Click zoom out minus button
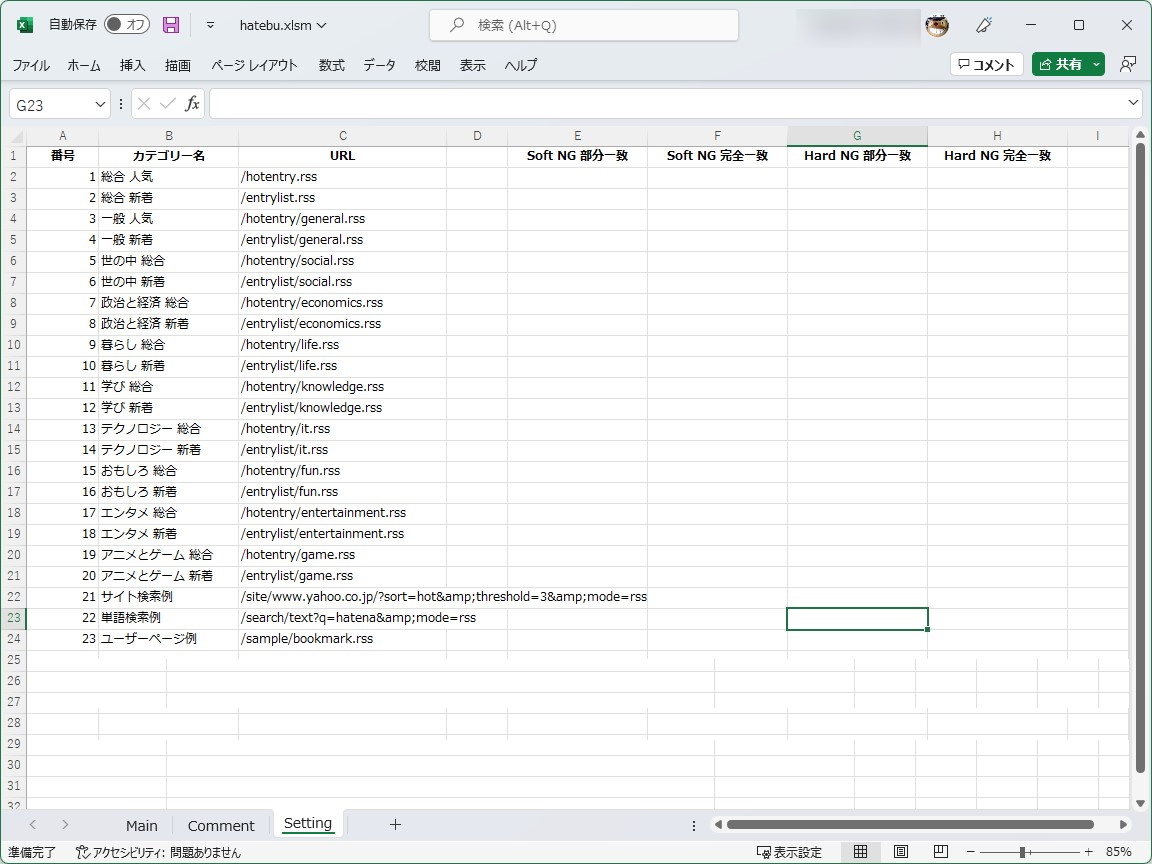1152x864 pixels. click(971, 852)
